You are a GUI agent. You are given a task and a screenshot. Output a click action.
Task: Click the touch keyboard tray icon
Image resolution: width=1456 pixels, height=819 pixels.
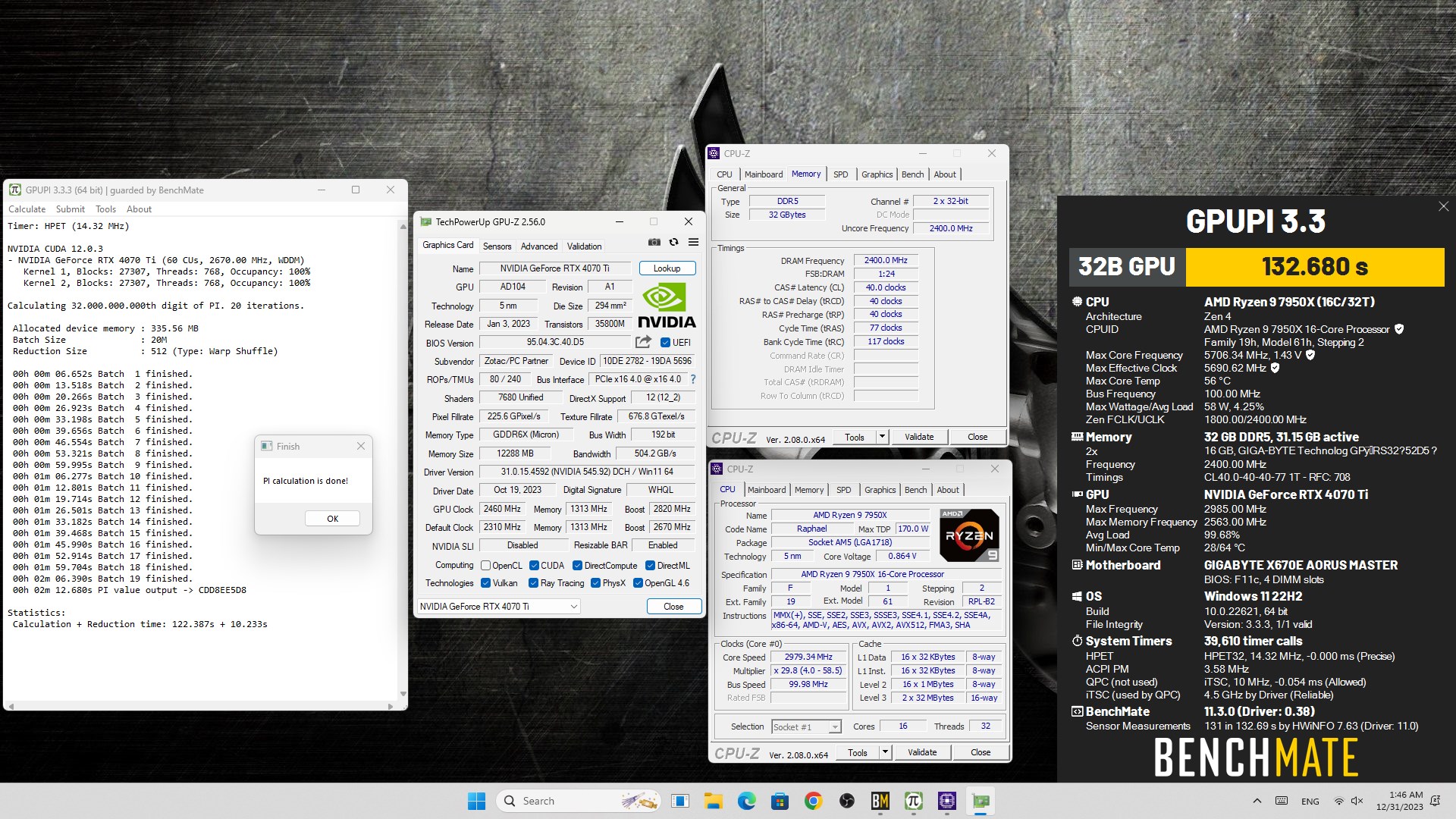click(x=1282, y=801)
